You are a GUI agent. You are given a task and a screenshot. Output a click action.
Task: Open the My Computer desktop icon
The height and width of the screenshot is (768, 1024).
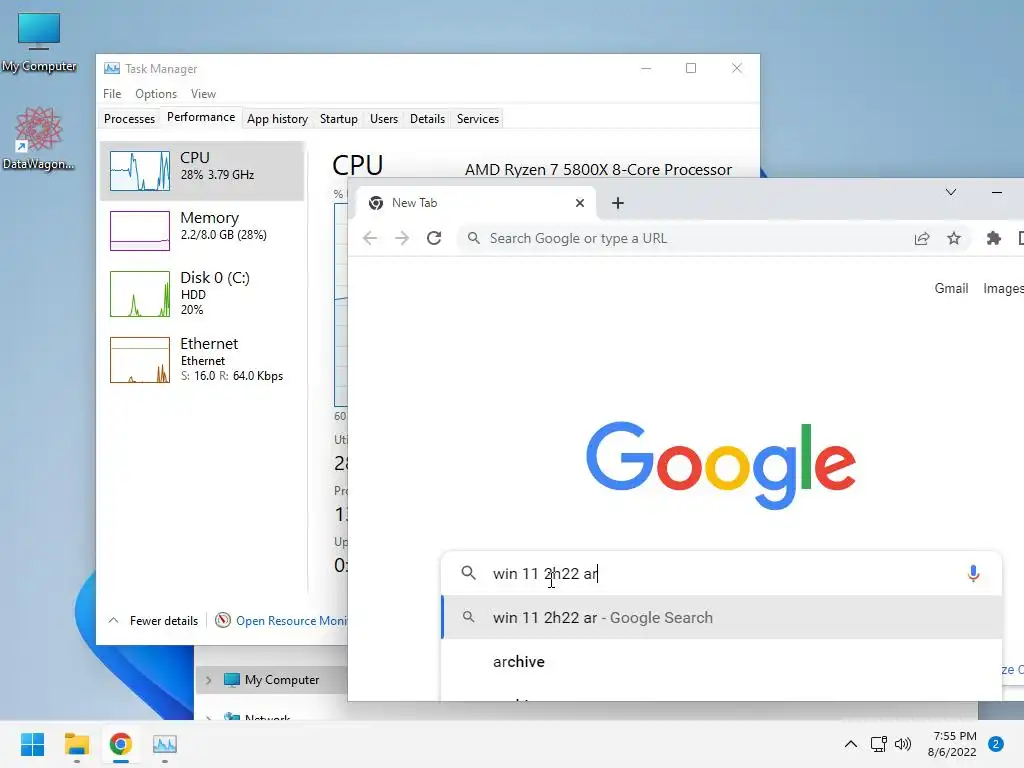point(39,42)
